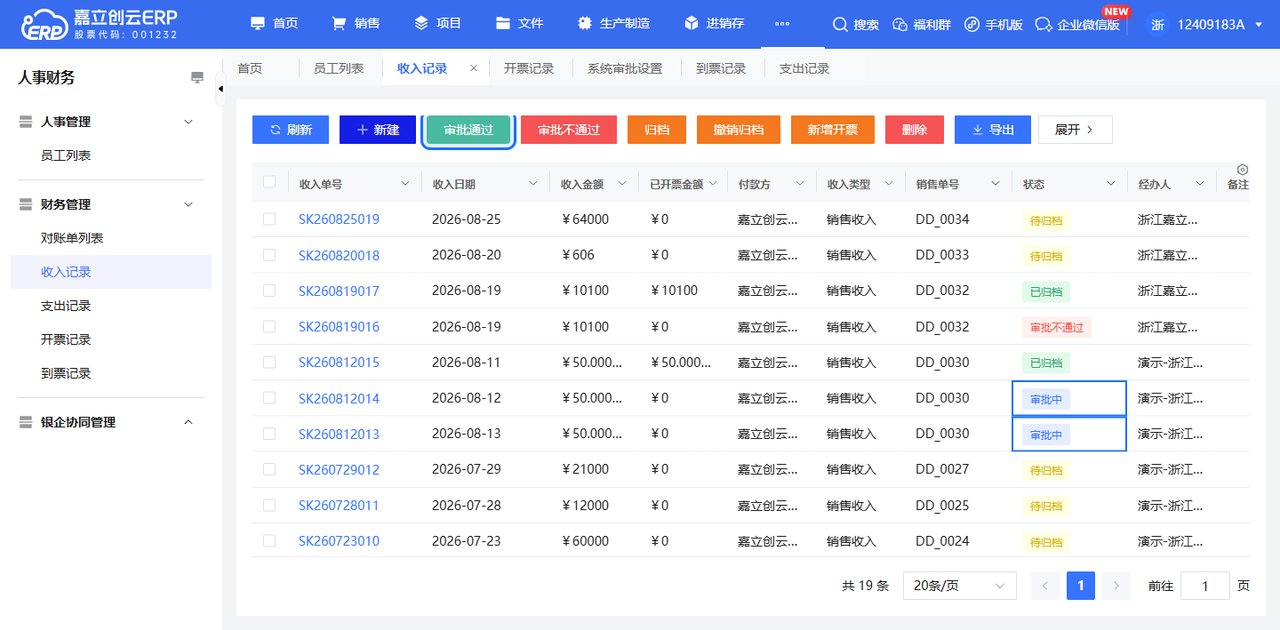Click the 删除 button
The image size is (1280, 630).
click(914, 130)
